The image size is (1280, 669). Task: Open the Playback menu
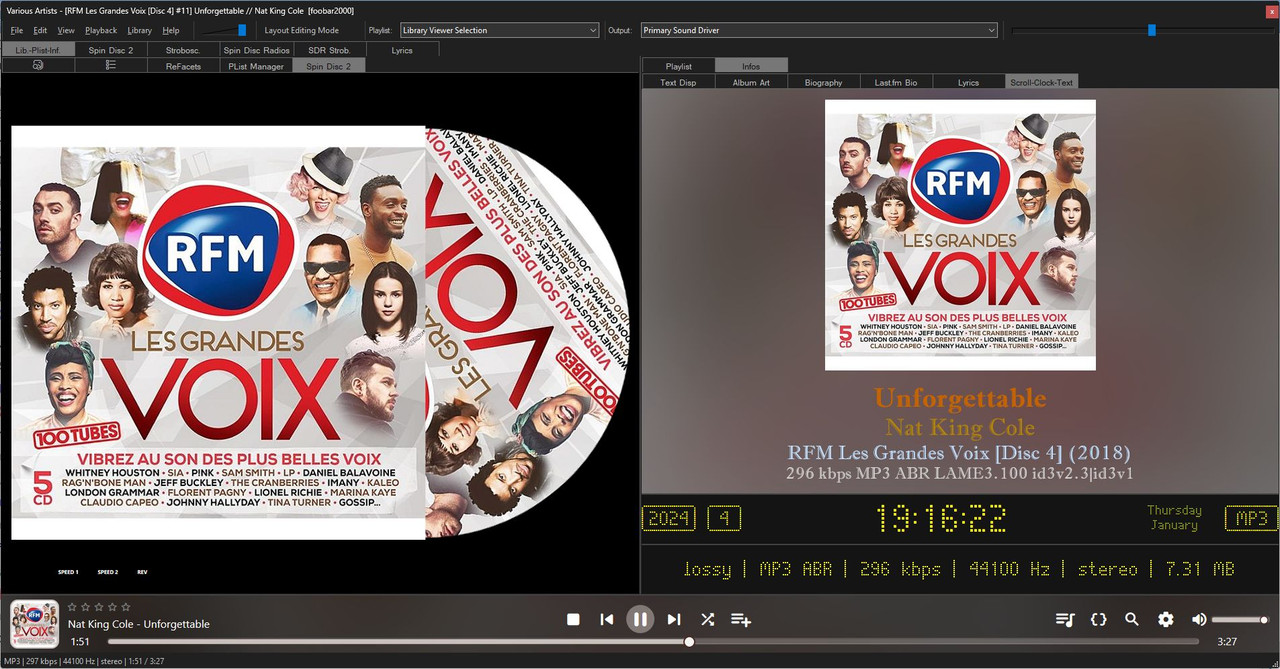coord(101,30)
